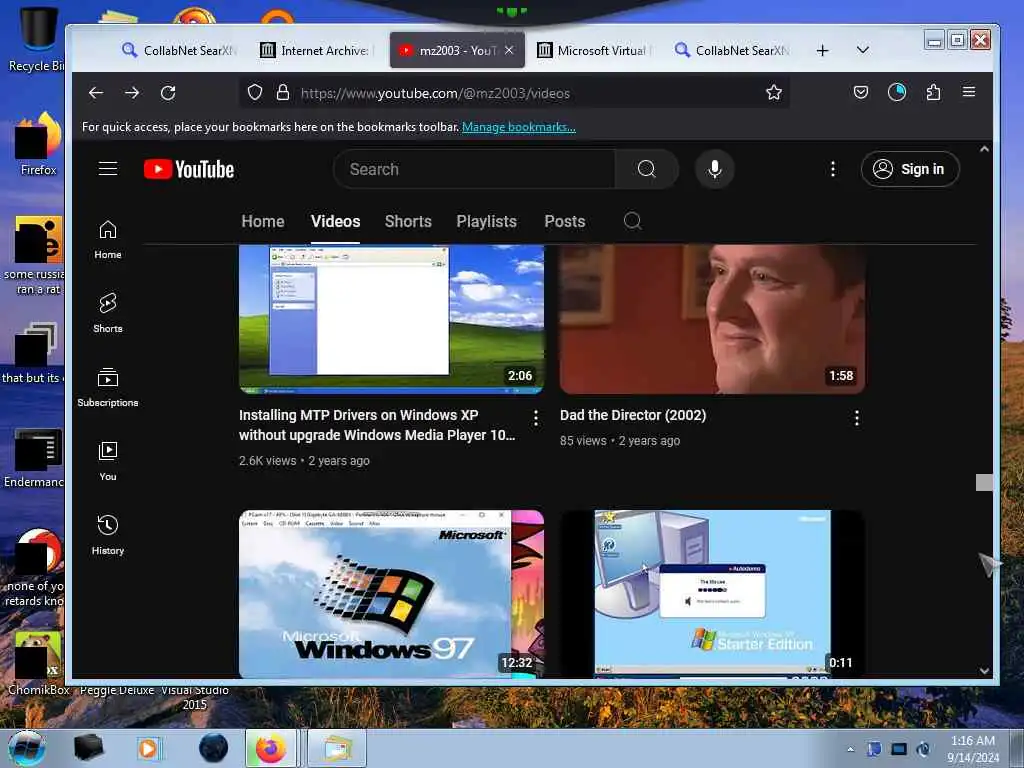Open You in YouTube sidebar
This screenshot has width=1024, height=768.
click(x=108, y=462)
